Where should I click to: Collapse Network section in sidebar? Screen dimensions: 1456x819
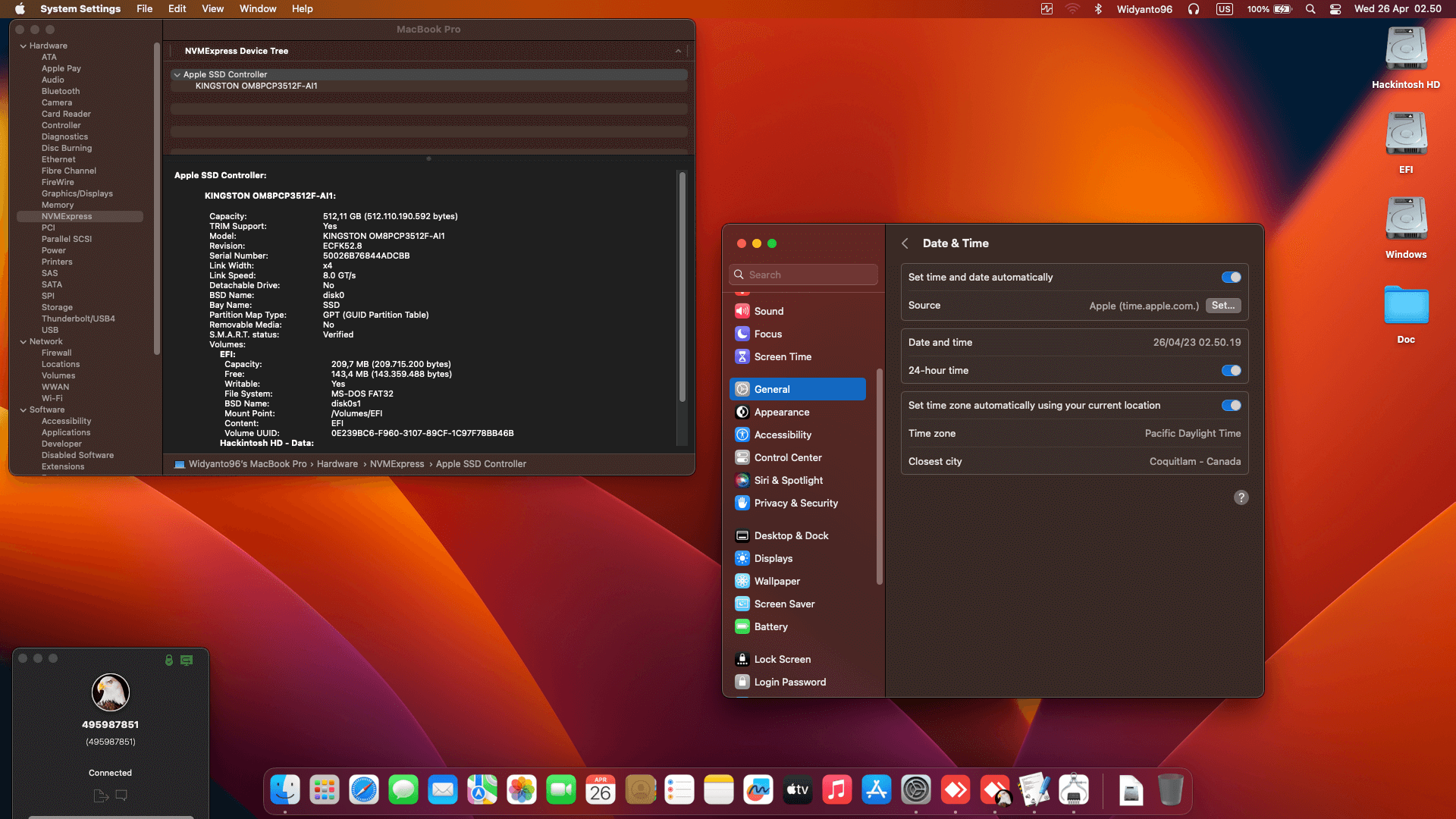coord(23,342)
